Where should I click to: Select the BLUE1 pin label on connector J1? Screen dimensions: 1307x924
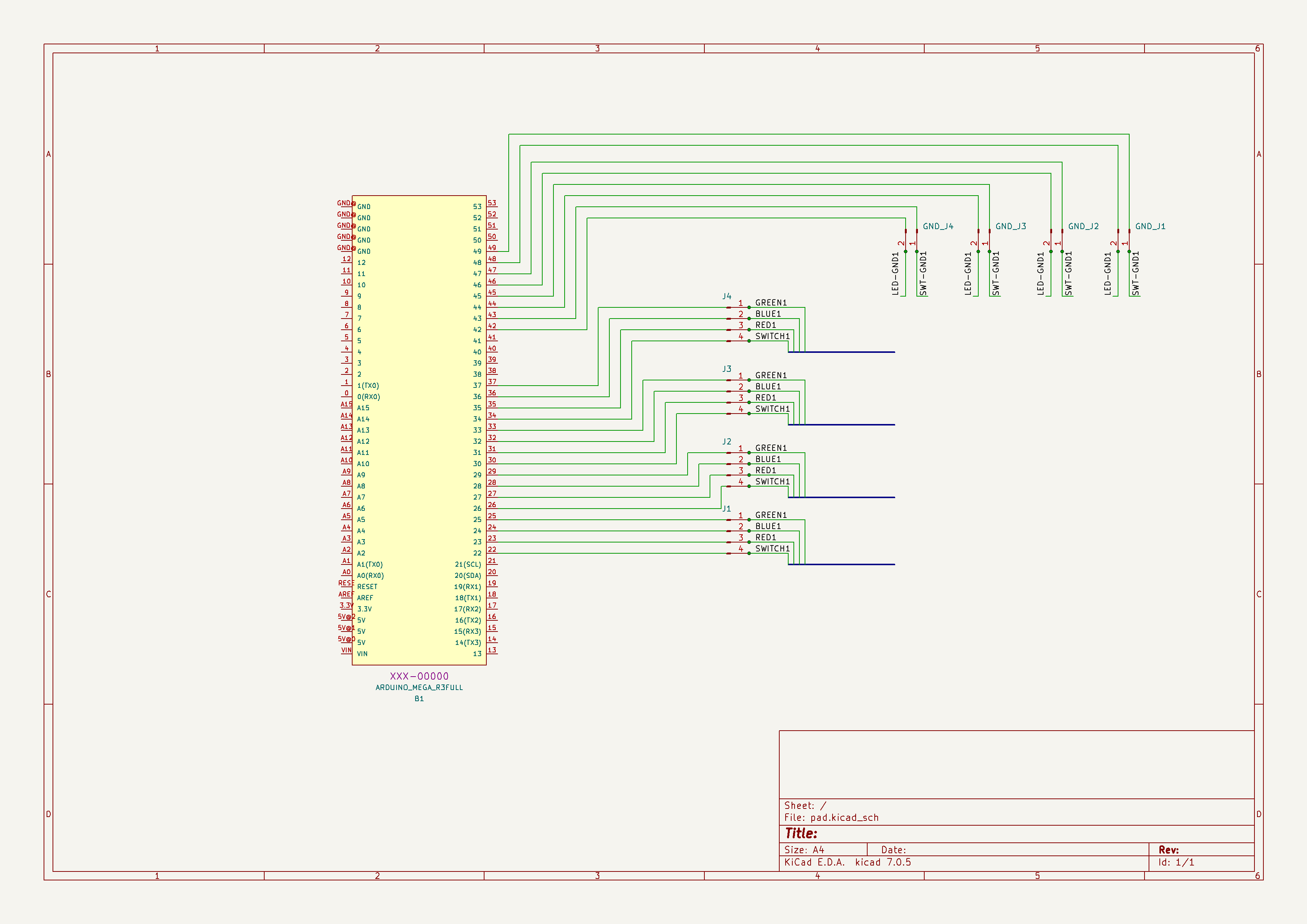pos(768,526)
